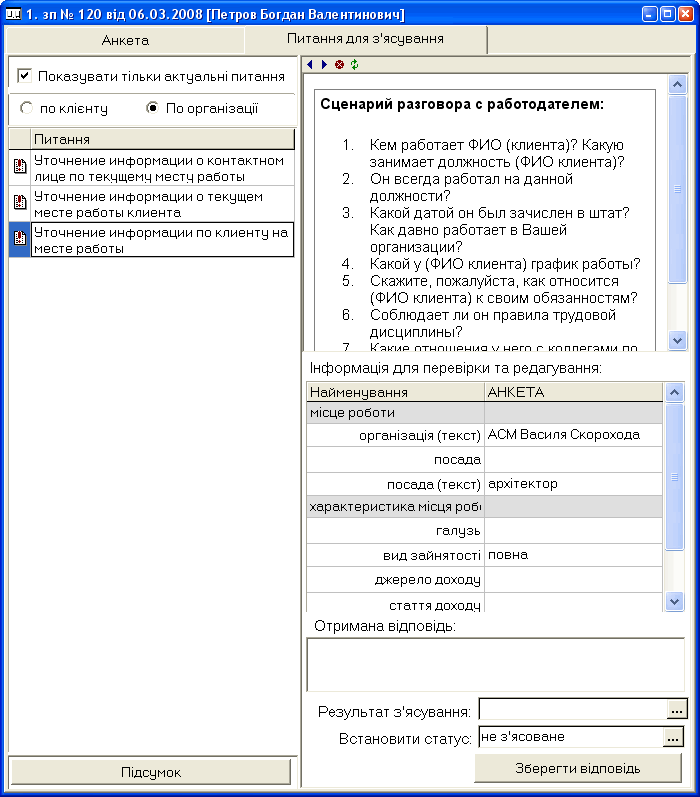Click the 'Найменування' column header

click(x=395, y=392)
